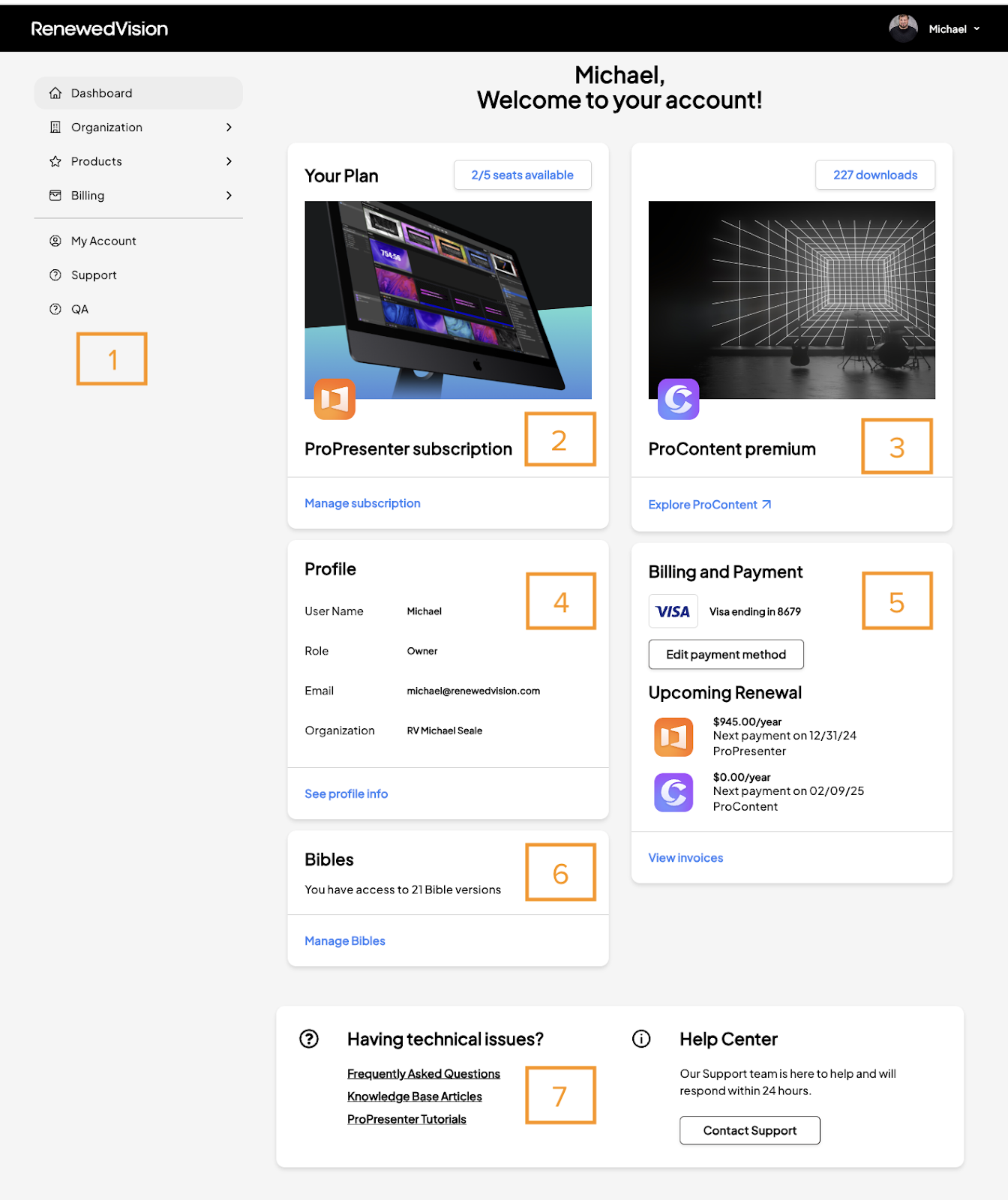Image resolution: width=1008 pixels, height=1200 pixels.
Task: Expand the Organization chevron
Action: point(229,127)
